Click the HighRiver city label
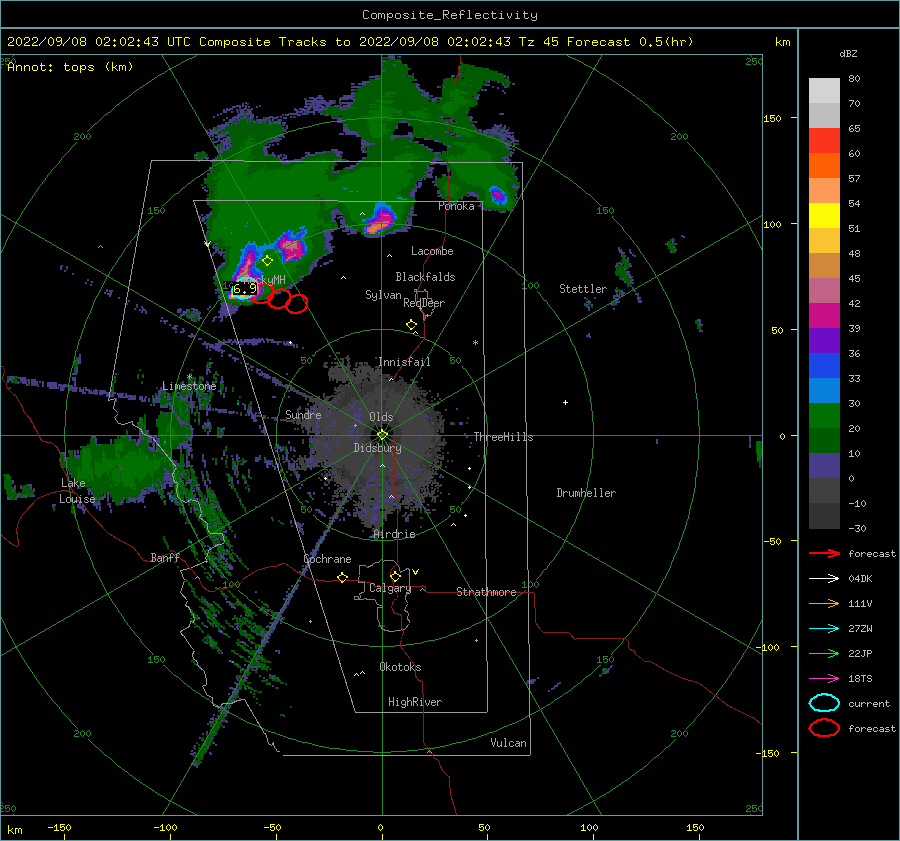The image size is (900, 841). pyautogui.click(x=415, y=703)
